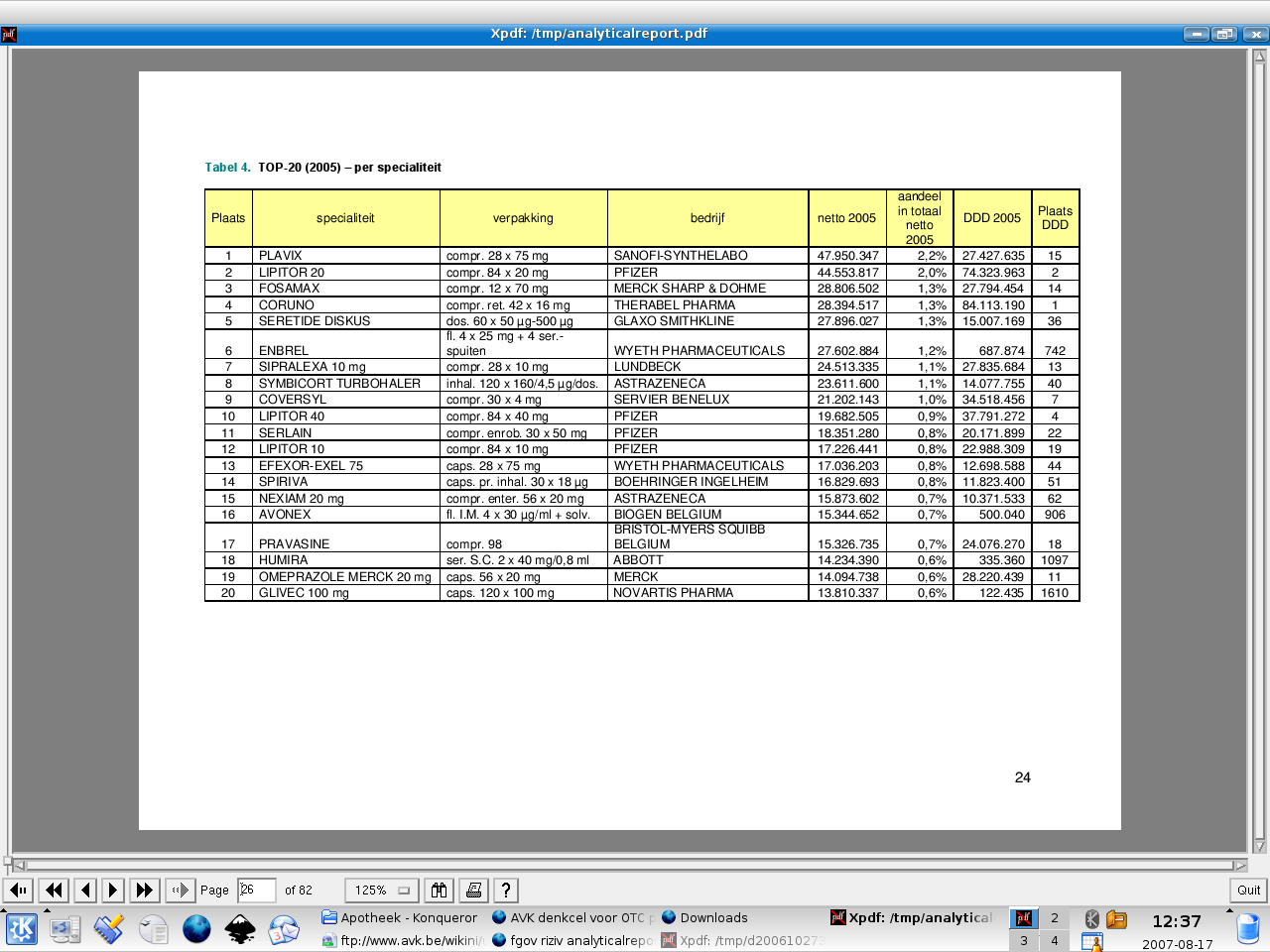Switch to Apotheek - Konqueror taskbar entry
The height and width of the screenshot is (952, 1270).
[x=400, y=917]
